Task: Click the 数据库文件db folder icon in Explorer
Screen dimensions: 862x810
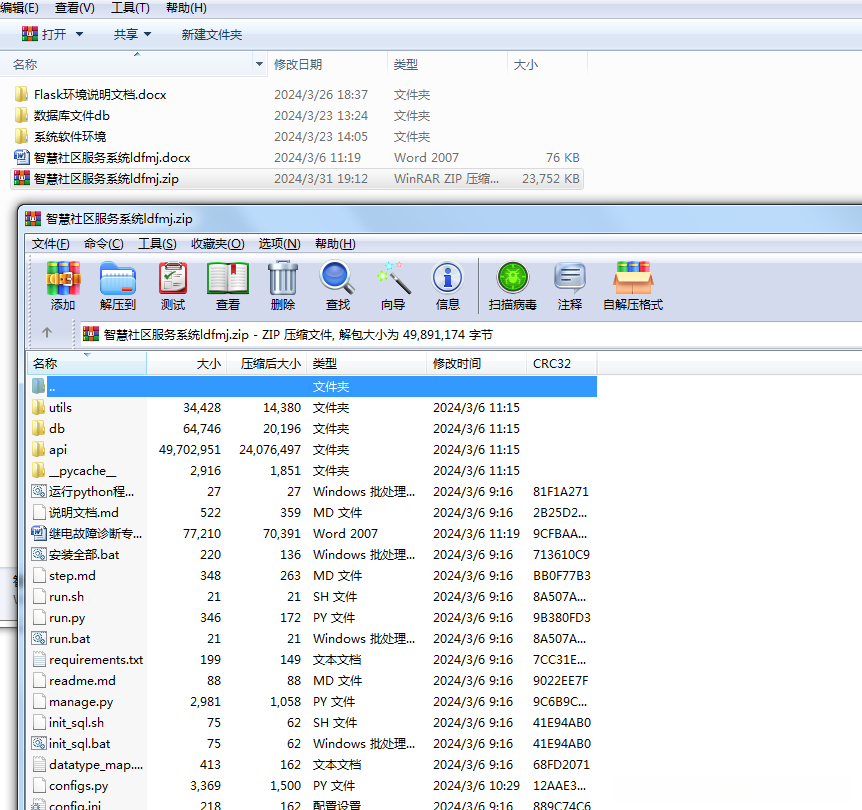Action: coord(21,115)
